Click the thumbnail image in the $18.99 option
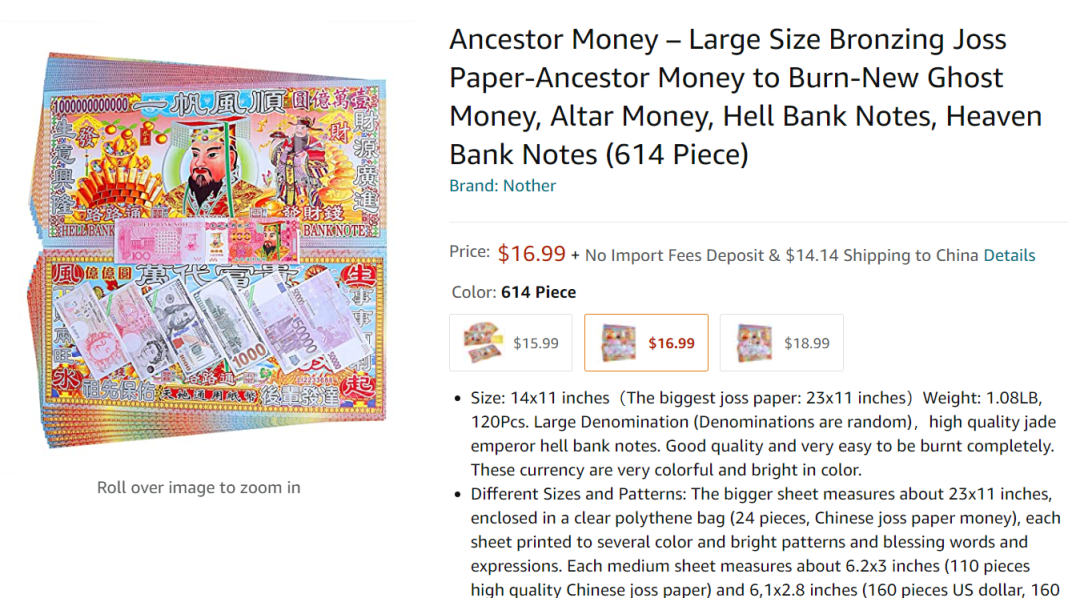The width and height of the screenshot is (1080, 598). [x=753, y=343]
